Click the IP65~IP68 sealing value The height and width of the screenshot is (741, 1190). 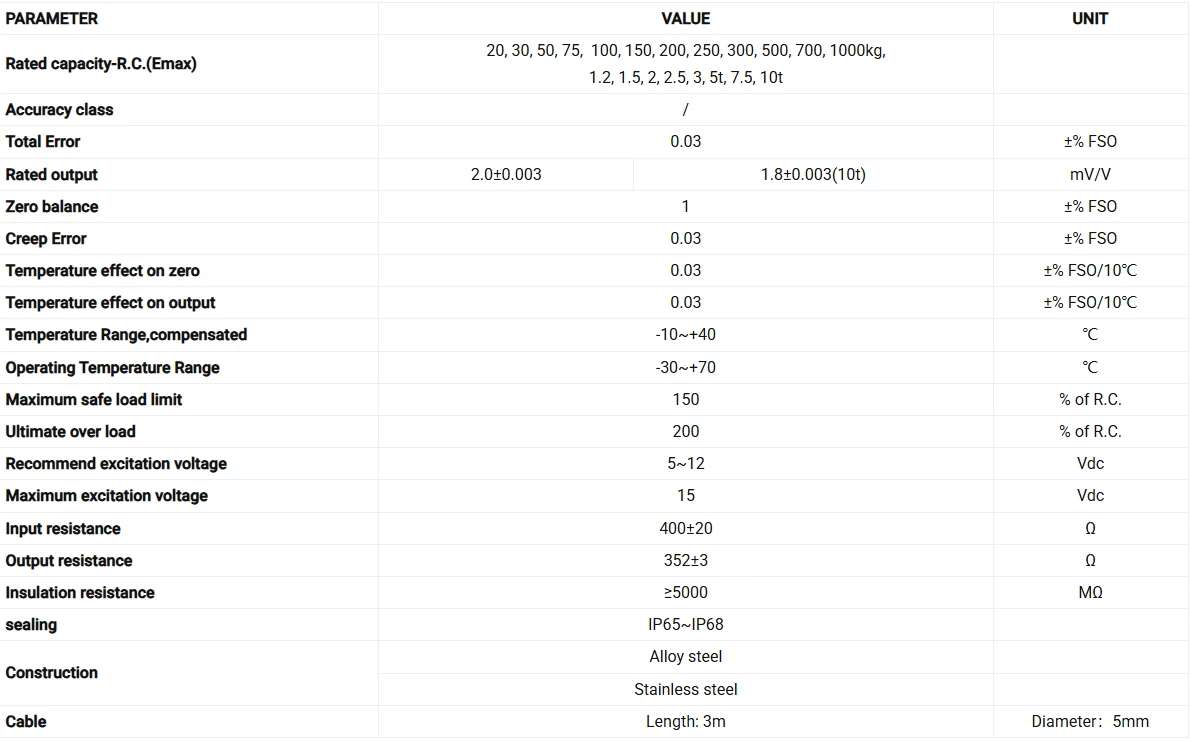pyautogui.click(x=685, y=625)
